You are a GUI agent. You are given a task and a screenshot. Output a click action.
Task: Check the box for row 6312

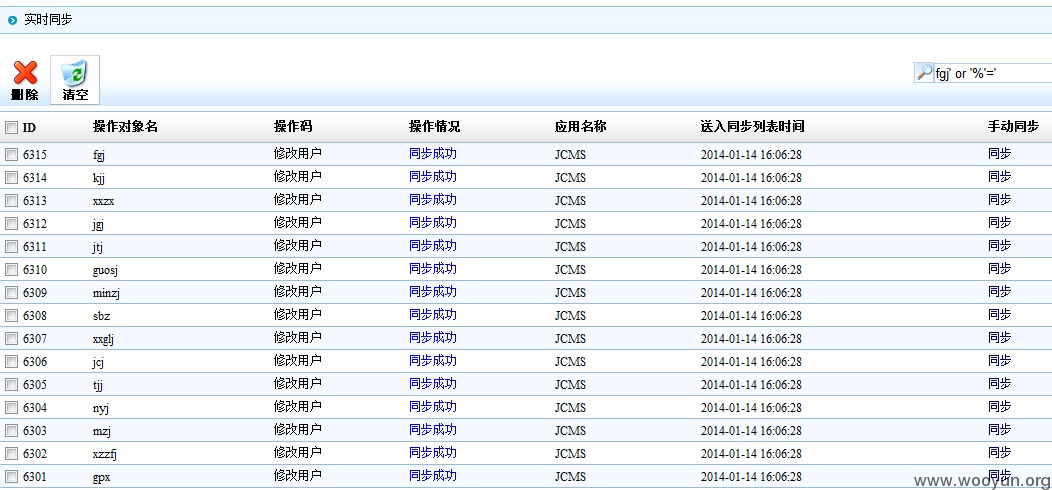11,224
